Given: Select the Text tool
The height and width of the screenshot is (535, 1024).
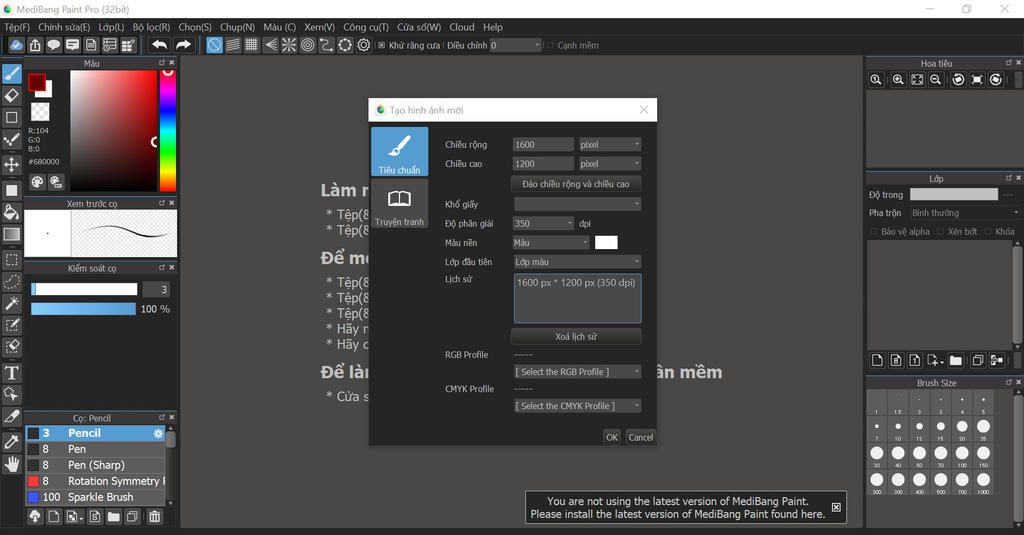Looking at the screenshot, I should (x=12, y=373).
